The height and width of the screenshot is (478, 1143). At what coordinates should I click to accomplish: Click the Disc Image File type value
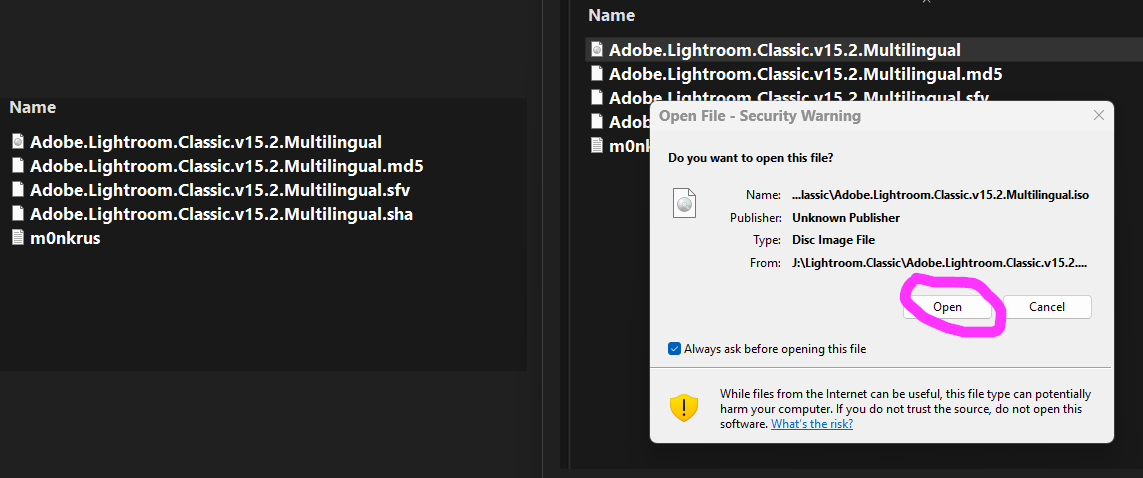833,240
